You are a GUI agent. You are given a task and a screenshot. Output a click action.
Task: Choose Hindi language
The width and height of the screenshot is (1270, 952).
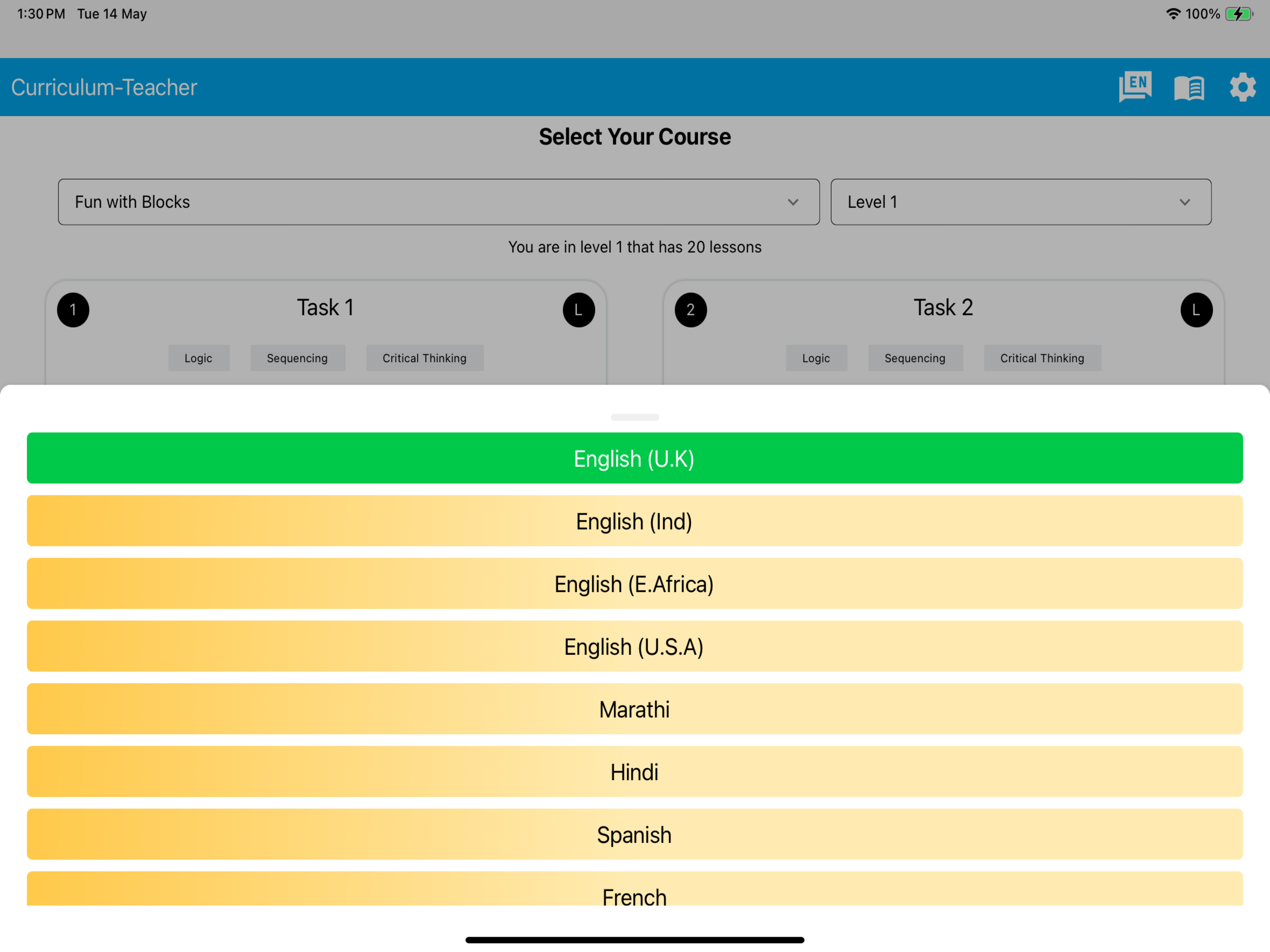(635, 771)
